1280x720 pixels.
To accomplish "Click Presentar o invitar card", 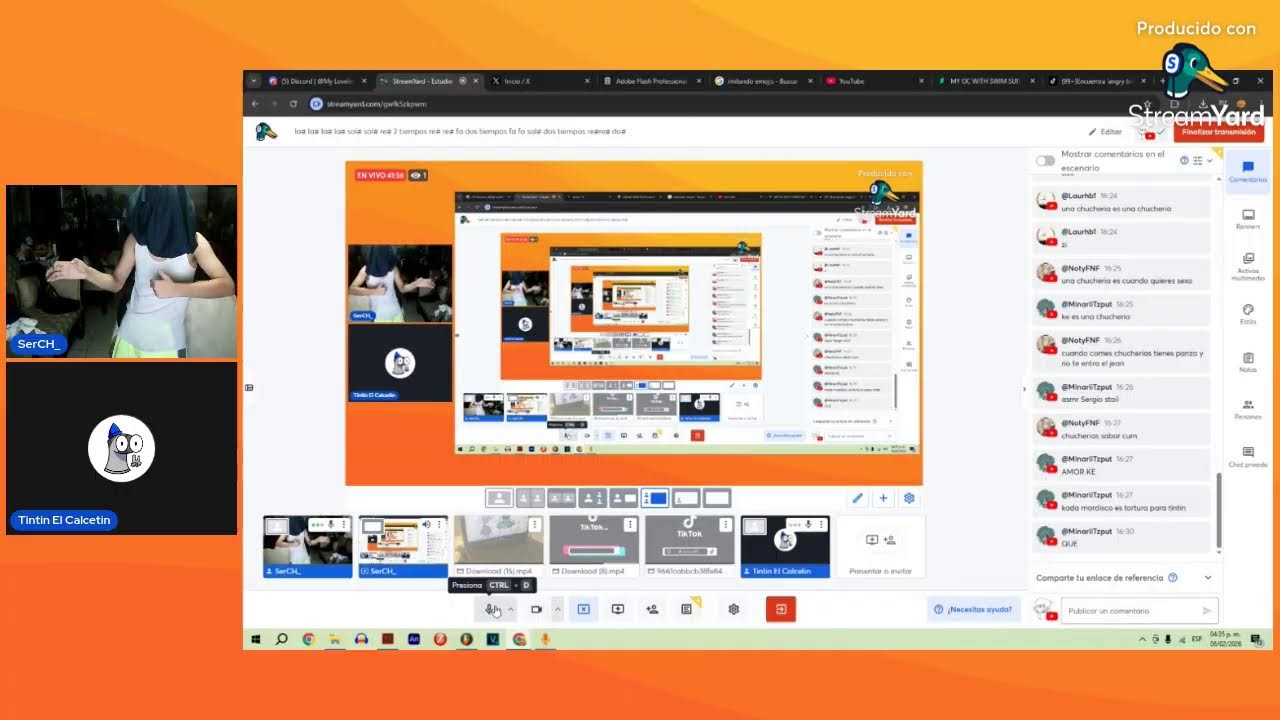I will [880, 546].
